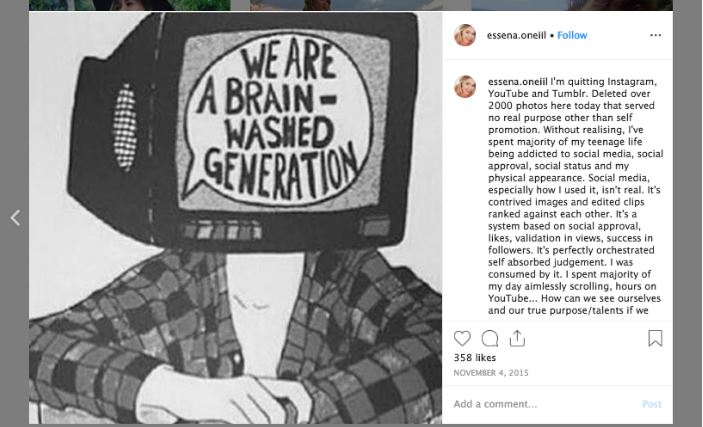Like the post with the heart icon

(462, 338)
